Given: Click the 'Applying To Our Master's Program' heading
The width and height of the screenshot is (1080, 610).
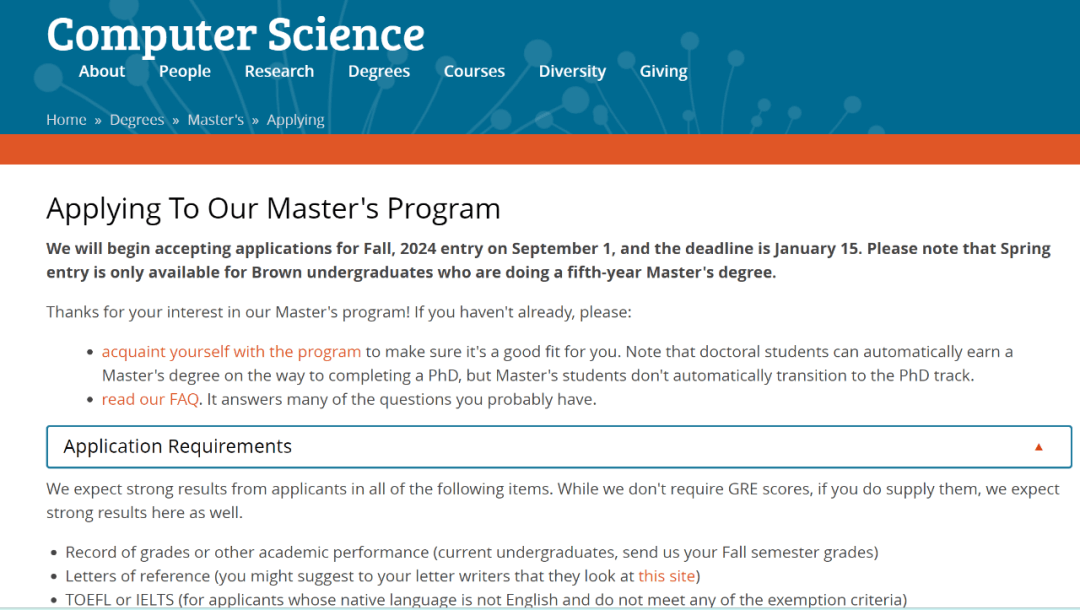Looking at the screenshot, I should (x=273, y=209).
